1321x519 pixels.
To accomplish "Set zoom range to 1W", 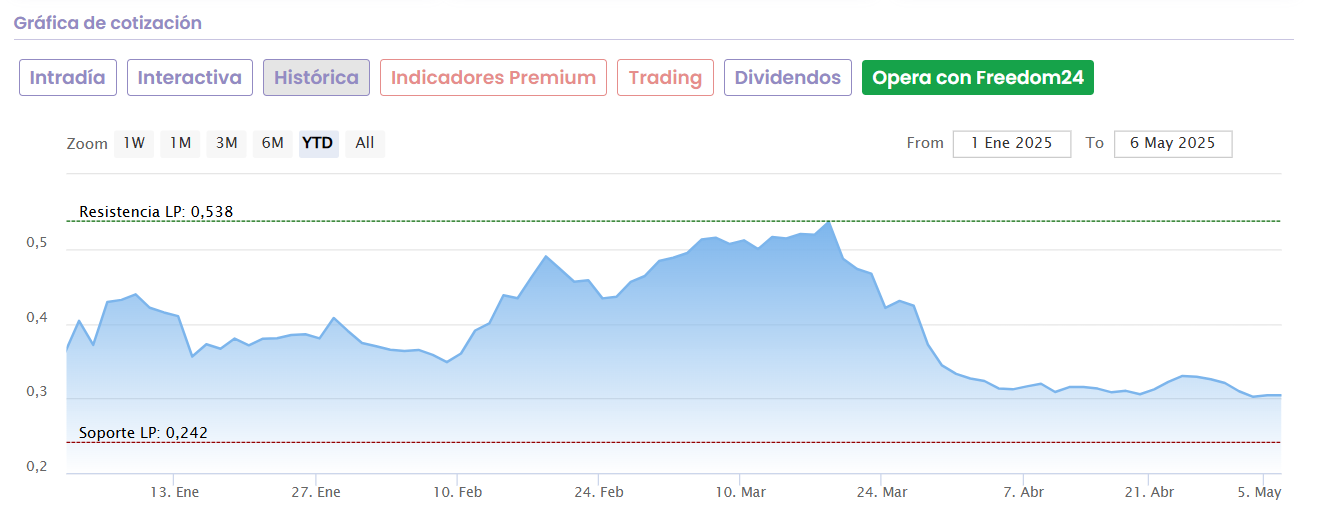I will pyautogui.click(x=134, y=143).
